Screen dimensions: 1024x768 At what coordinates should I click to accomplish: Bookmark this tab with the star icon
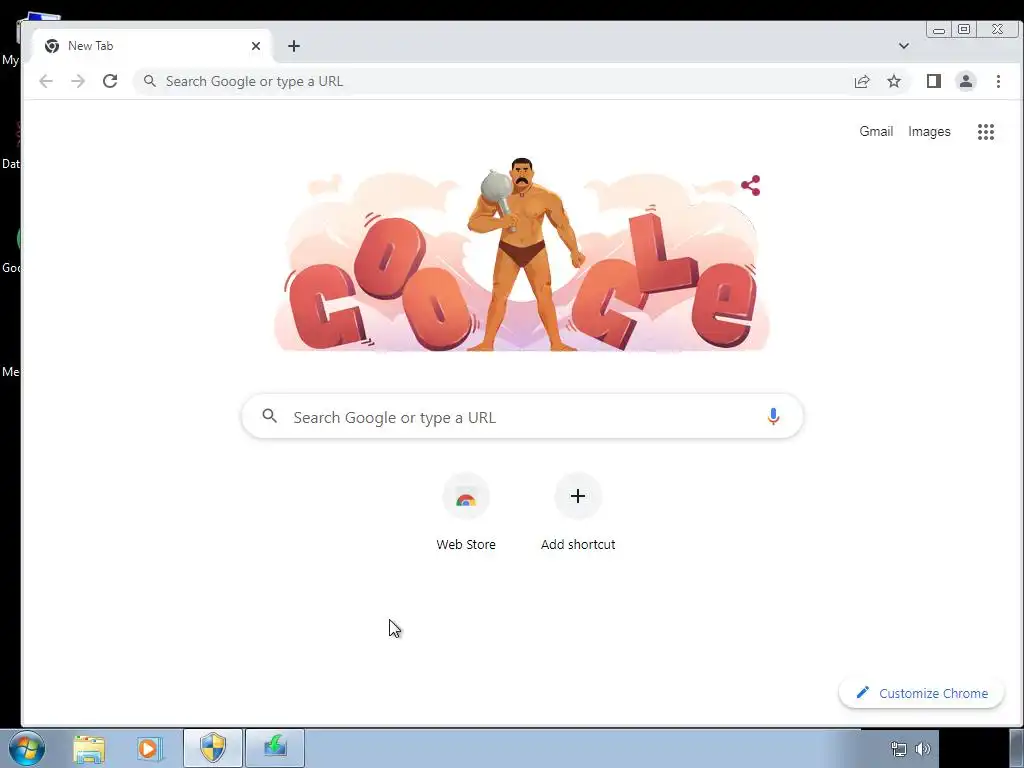(x=894, y=81)
